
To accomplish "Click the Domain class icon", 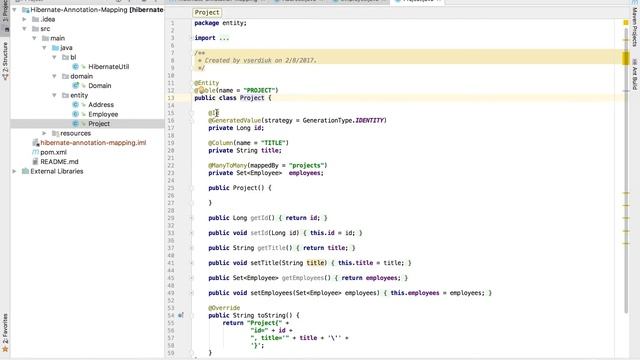I will (76, 85).
